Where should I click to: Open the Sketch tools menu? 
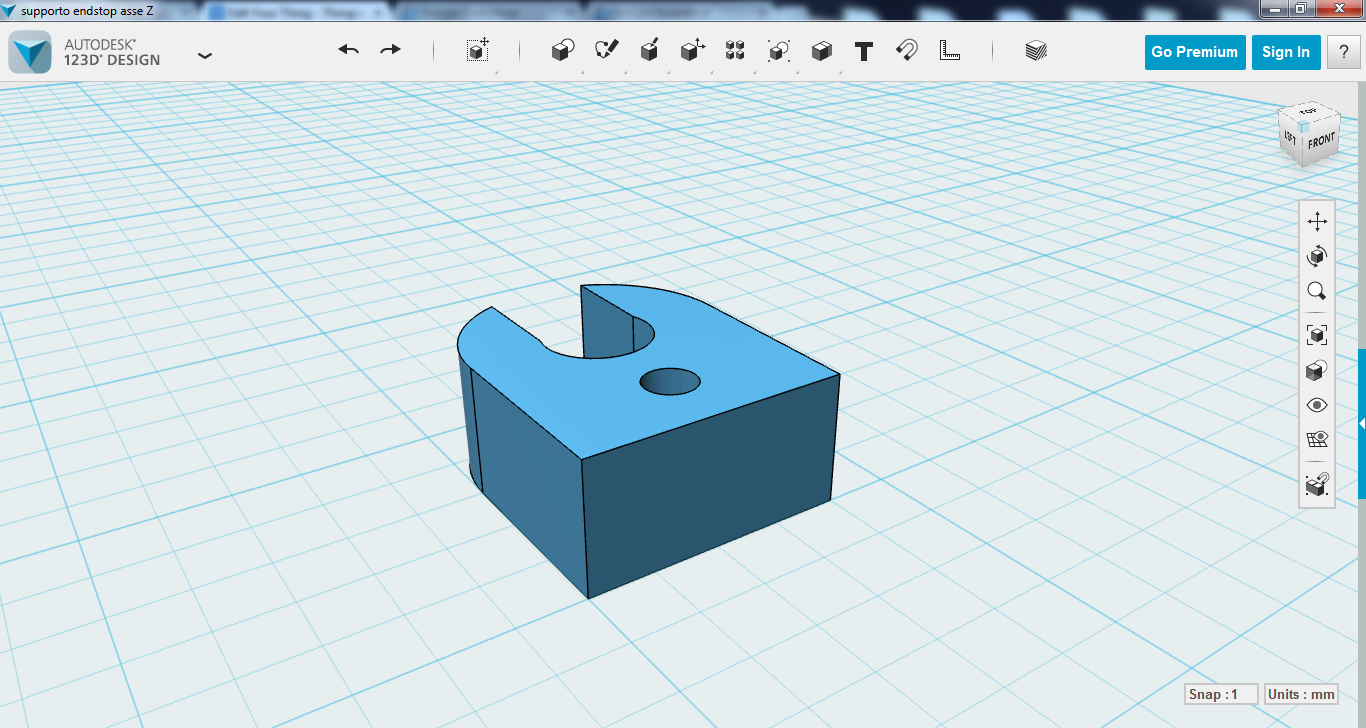point(606,51)
